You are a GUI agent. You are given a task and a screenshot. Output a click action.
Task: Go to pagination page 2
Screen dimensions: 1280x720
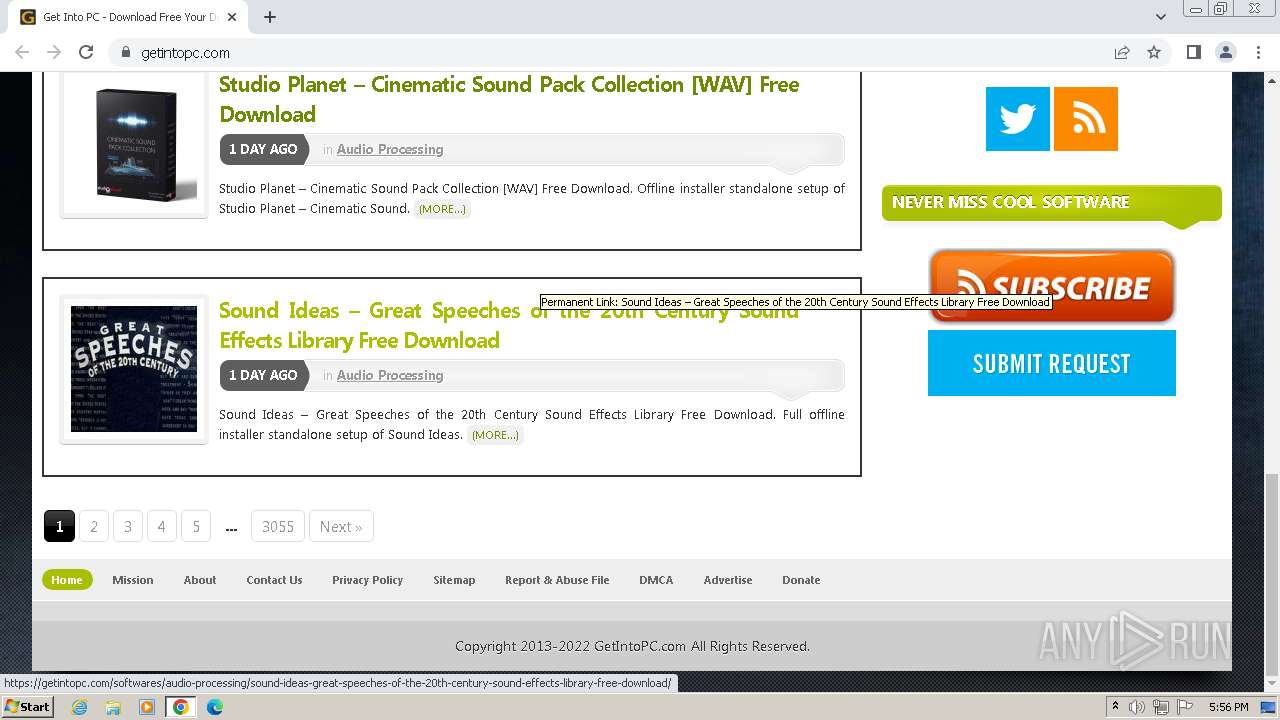[x=94, y=526]
